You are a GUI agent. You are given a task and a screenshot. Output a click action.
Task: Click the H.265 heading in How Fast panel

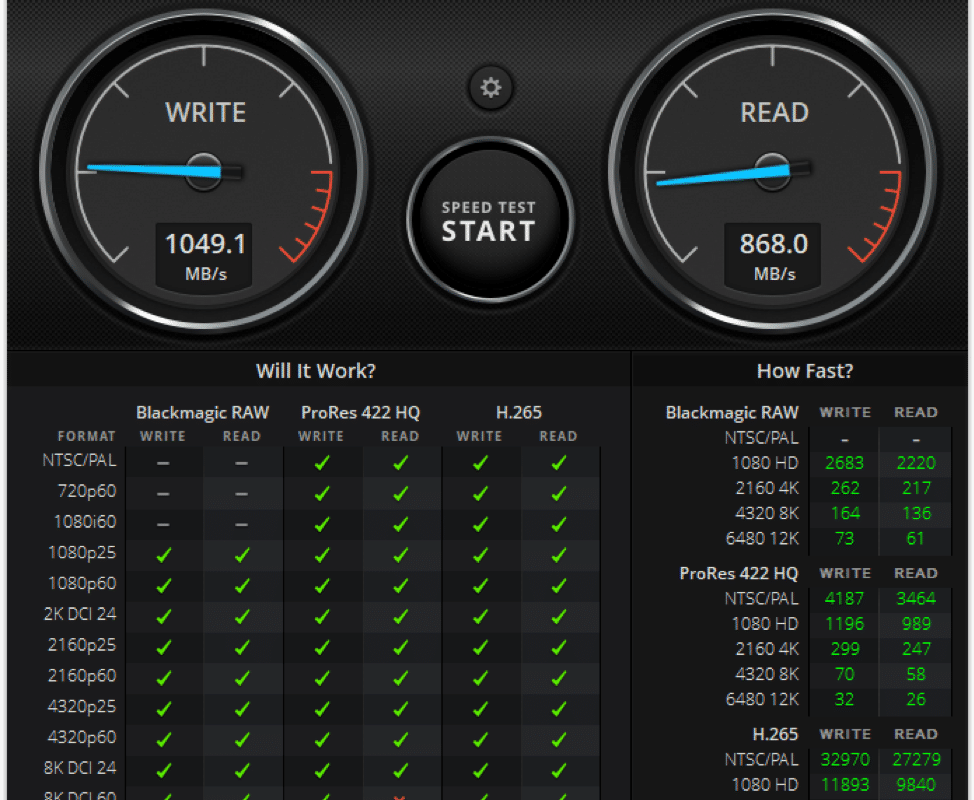[x=775, y=734]
